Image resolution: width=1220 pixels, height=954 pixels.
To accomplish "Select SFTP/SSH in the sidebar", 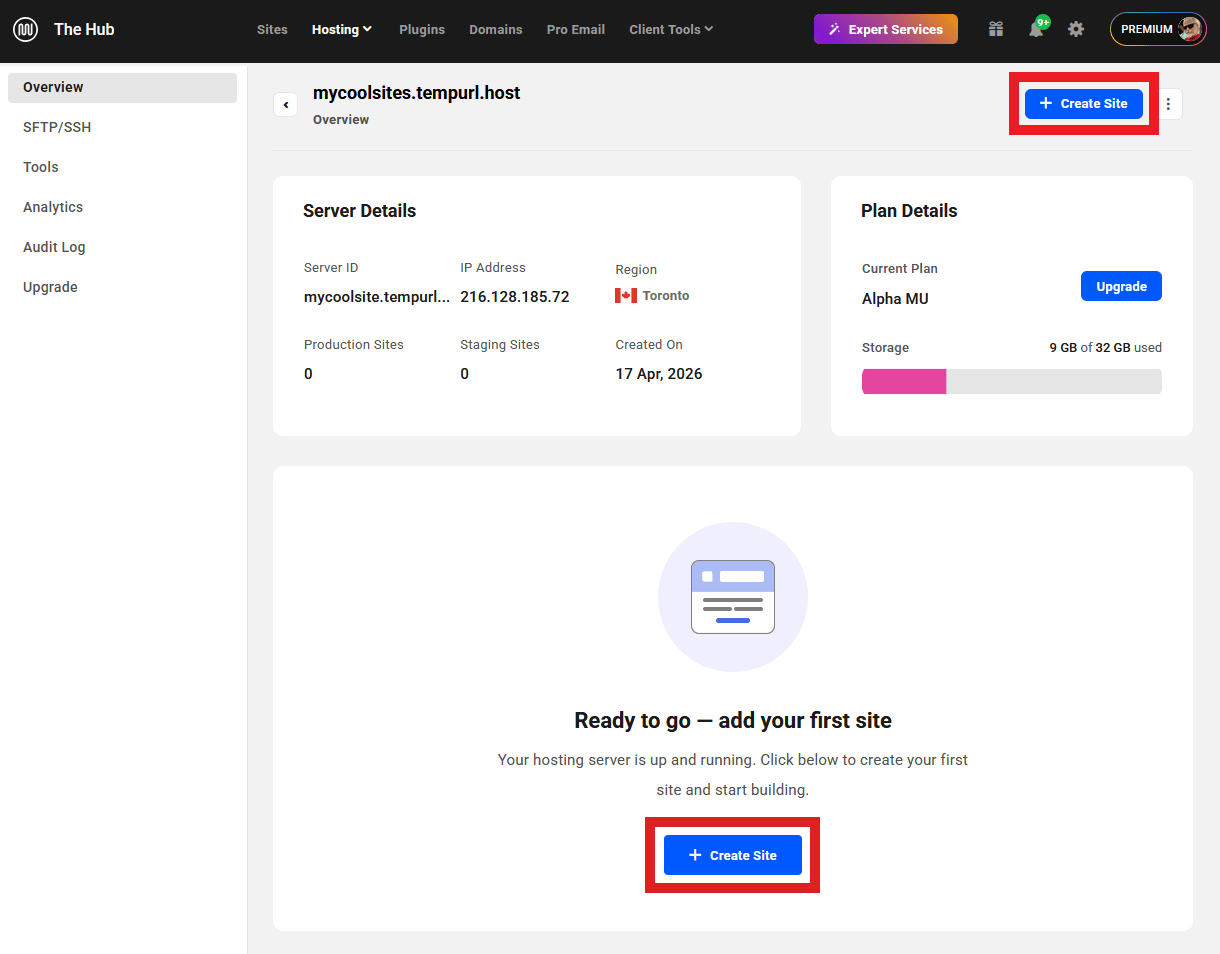I will pyautogui.click(x=122, y=127).
